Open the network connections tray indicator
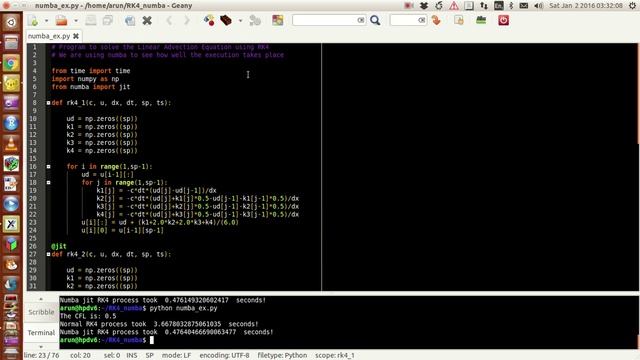Image resolution: width=640 pixels, height=360 pixels. click(x=484, y=6)
